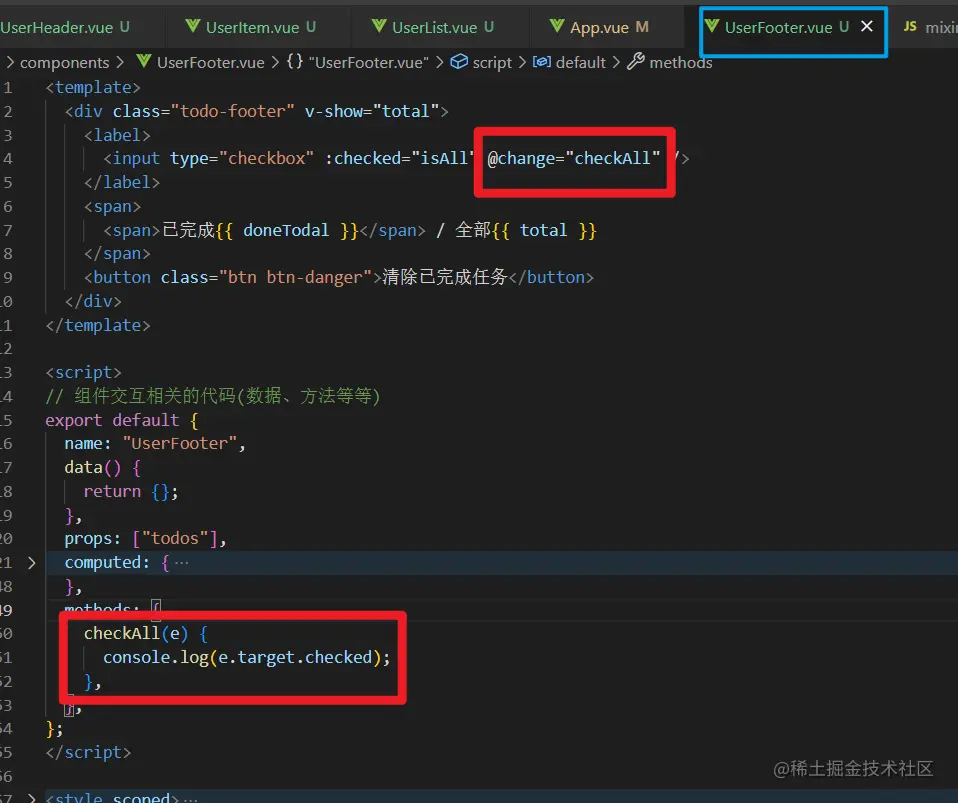958x803 pixels.
Task: Open the methods breadcrumb
Action: (x=681, y=62)
